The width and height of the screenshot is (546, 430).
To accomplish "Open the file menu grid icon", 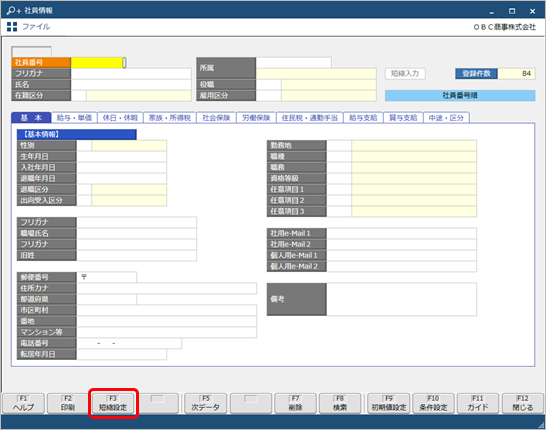I will coord(12,27).
